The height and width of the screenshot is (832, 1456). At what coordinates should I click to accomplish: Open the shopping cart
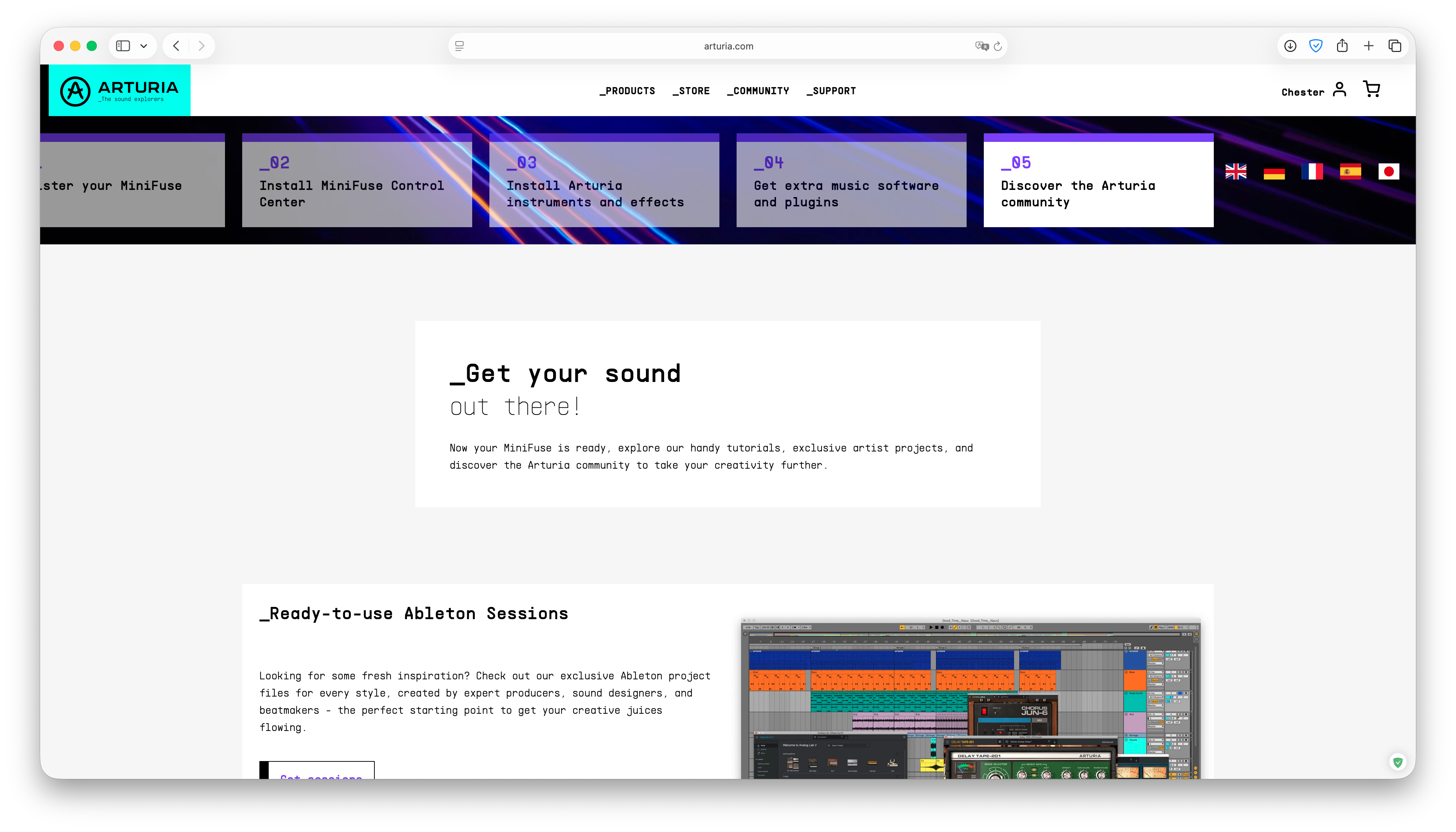click(x=1371, y=90)
